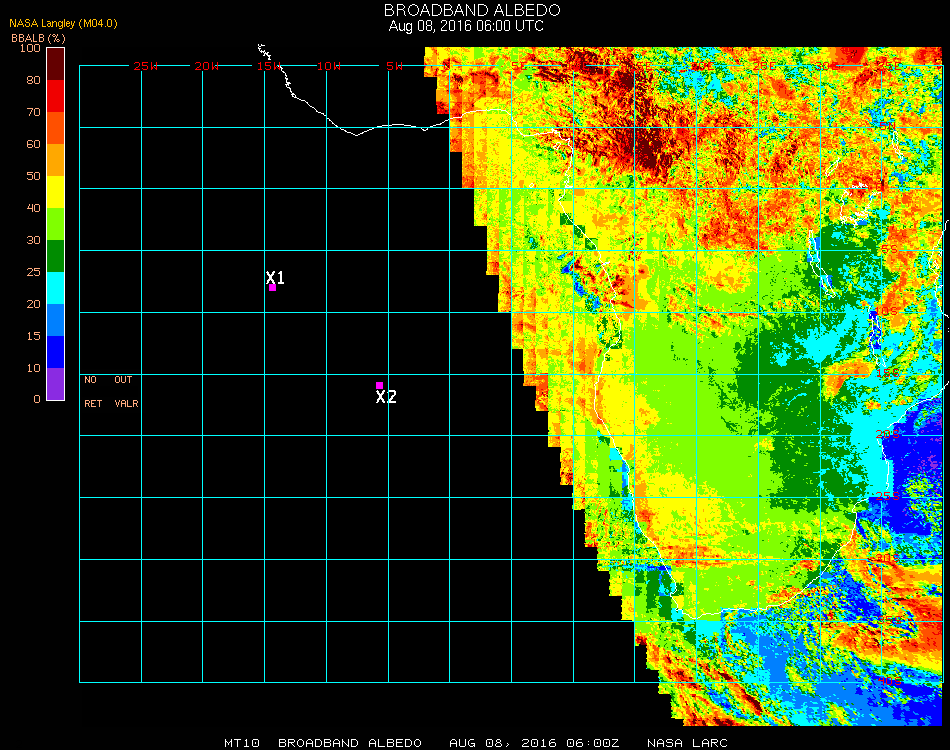Select the orange 50-60 legend swatch
Screen dimensions: 950x750
tap(56, 160)
